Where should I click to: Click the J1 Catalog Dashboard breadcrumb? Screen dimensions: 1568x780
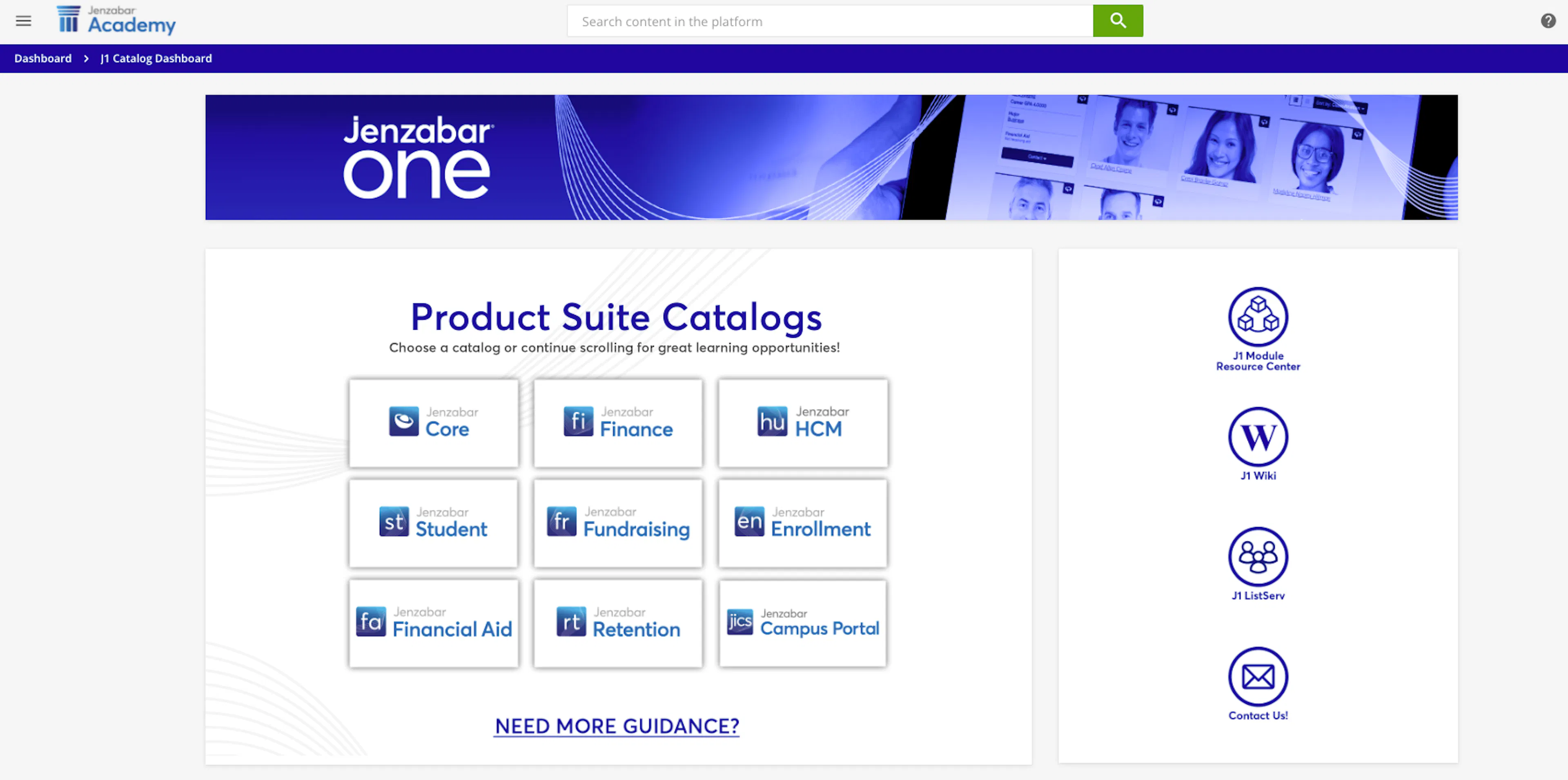pyautogui.click(x=156, y=58)
